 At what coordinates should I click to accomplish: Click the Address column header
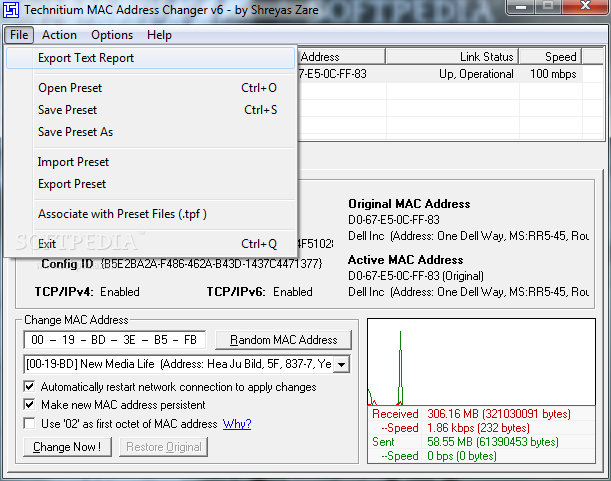point(341,57)
